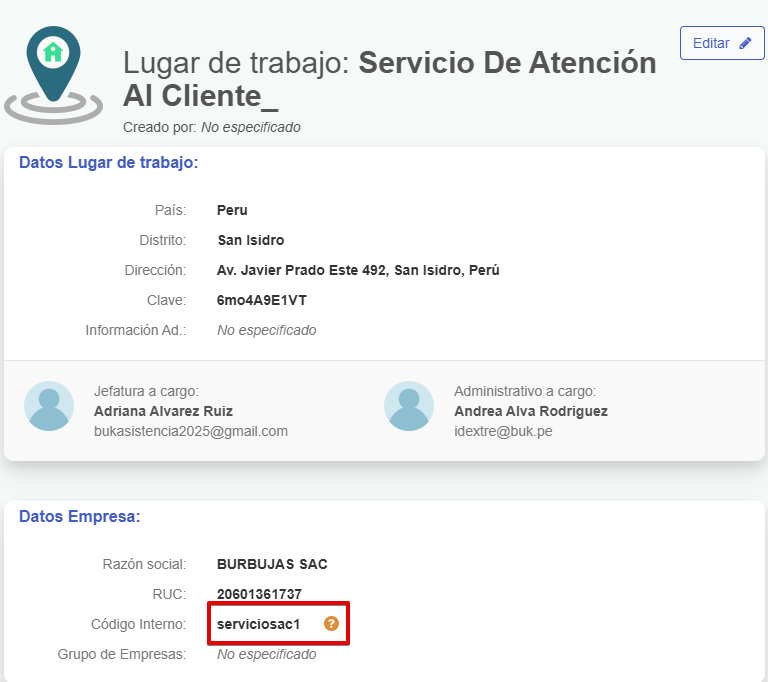Open email bukasistencia2025@gmail.com
Screen dimensions: 768x682
190,431
